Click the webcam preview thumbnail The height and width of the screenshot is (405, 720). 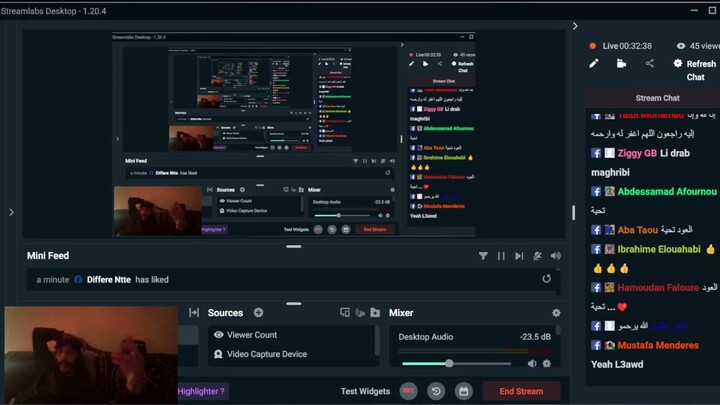point(91,355)
